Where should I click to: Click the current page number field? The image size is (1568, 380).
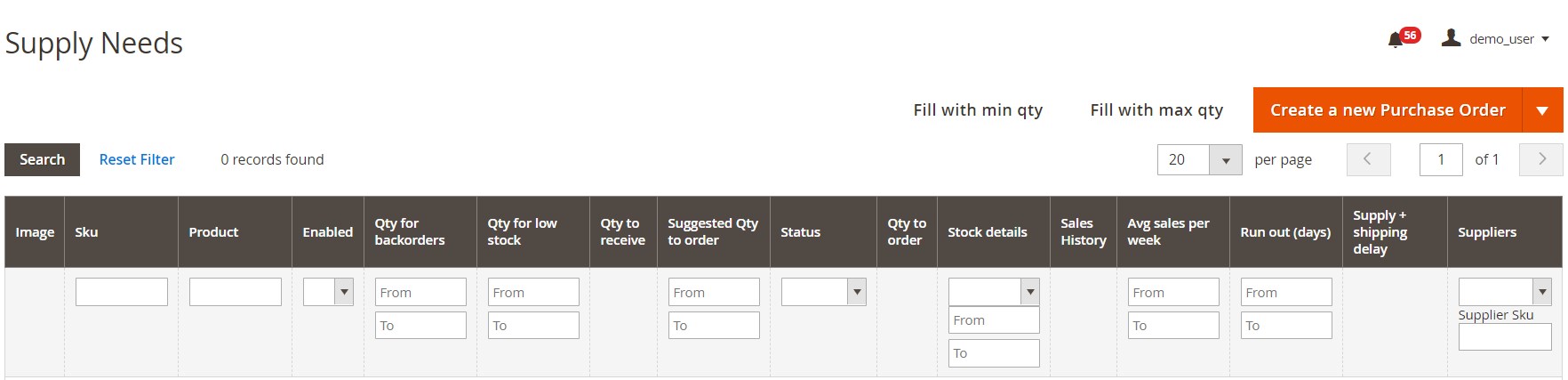(x=1441, y=159)
